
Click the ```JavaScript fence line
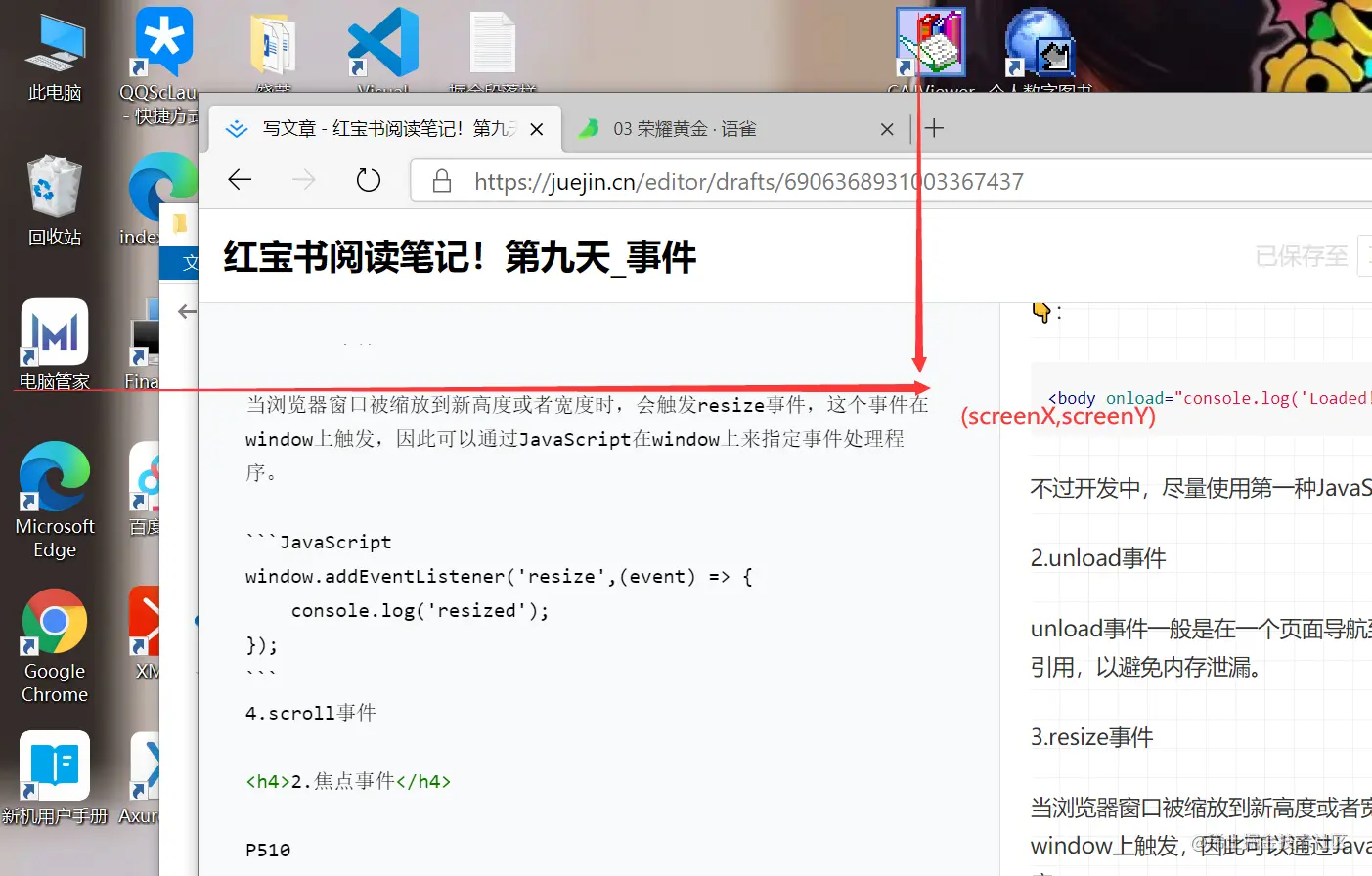(318, 542)
